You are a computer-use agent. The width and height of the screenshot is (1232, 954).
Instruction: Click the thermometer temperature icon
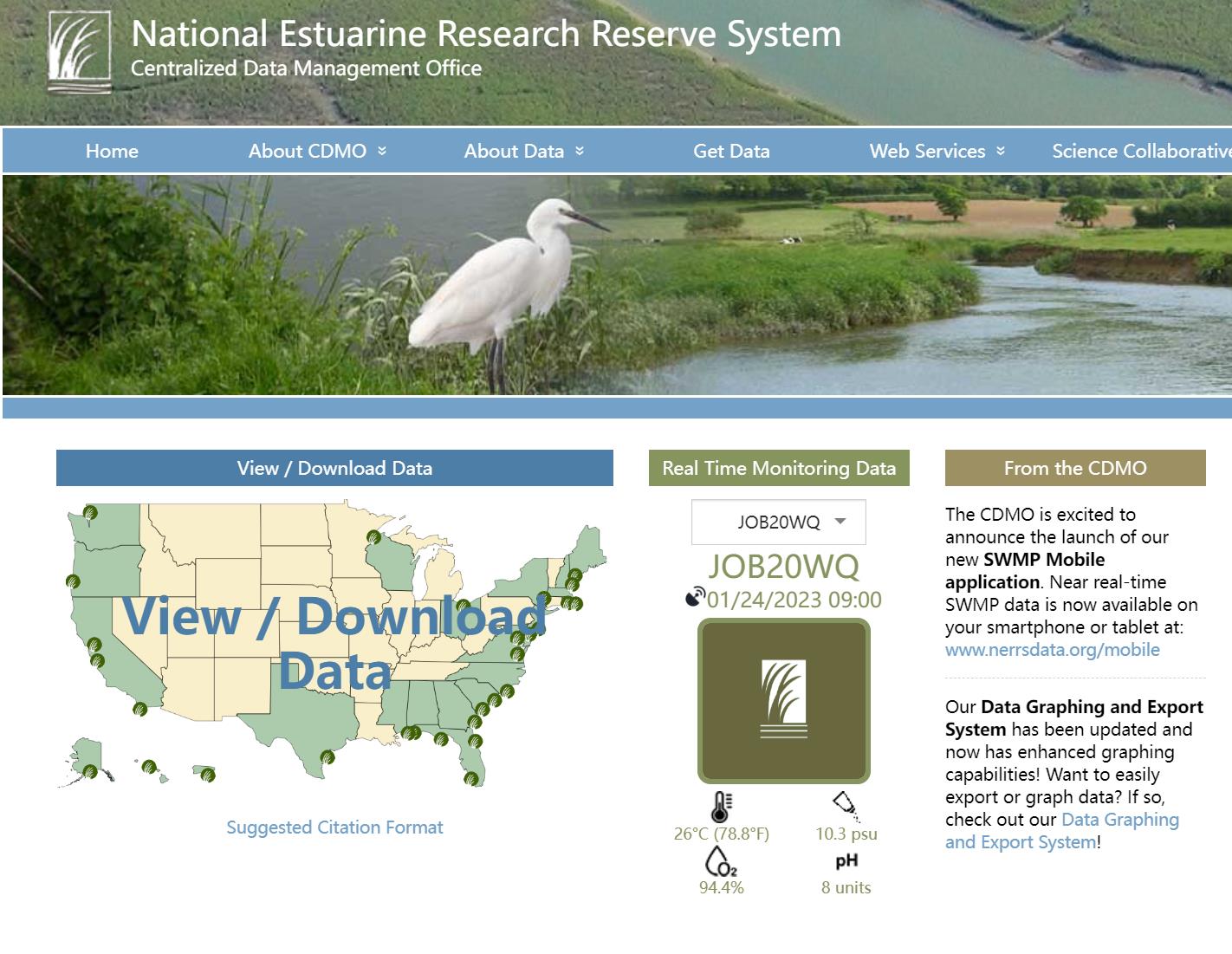pyautogui.click(x=721, y=806)
